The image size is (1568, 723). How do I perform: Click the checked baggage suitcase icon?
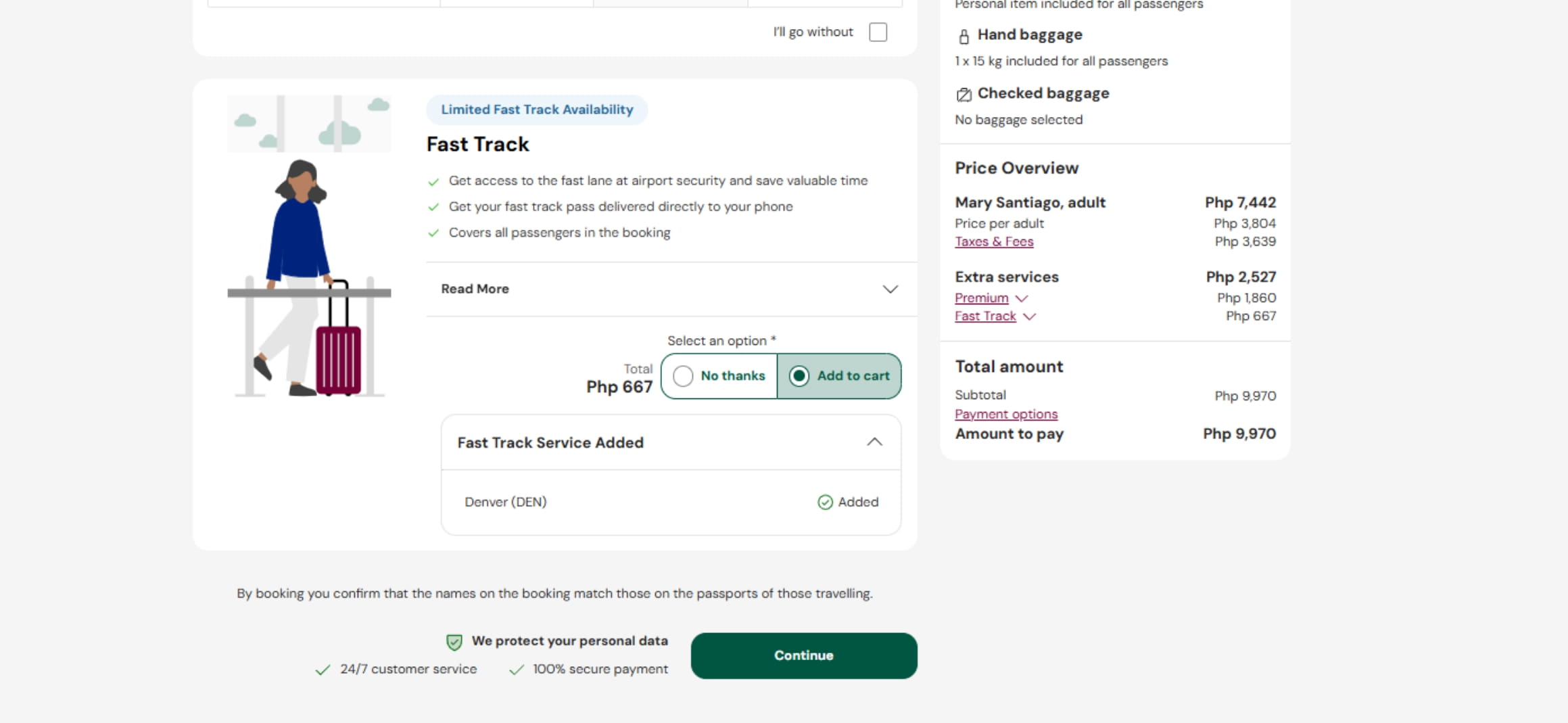coord(964,94)
